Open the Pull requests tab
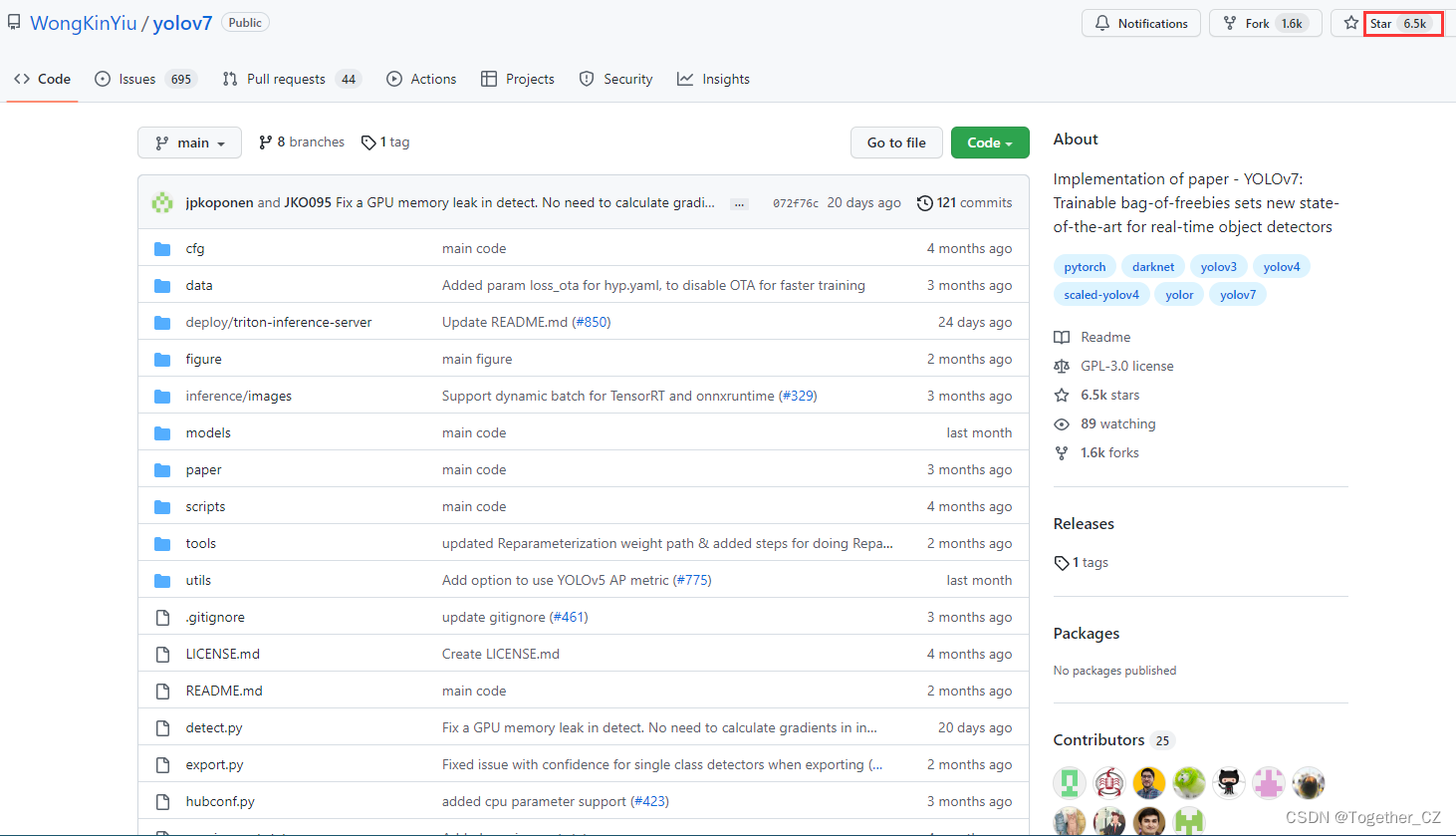The height and width of the screenshot is (836, 1456). click(x=291, y=79)
